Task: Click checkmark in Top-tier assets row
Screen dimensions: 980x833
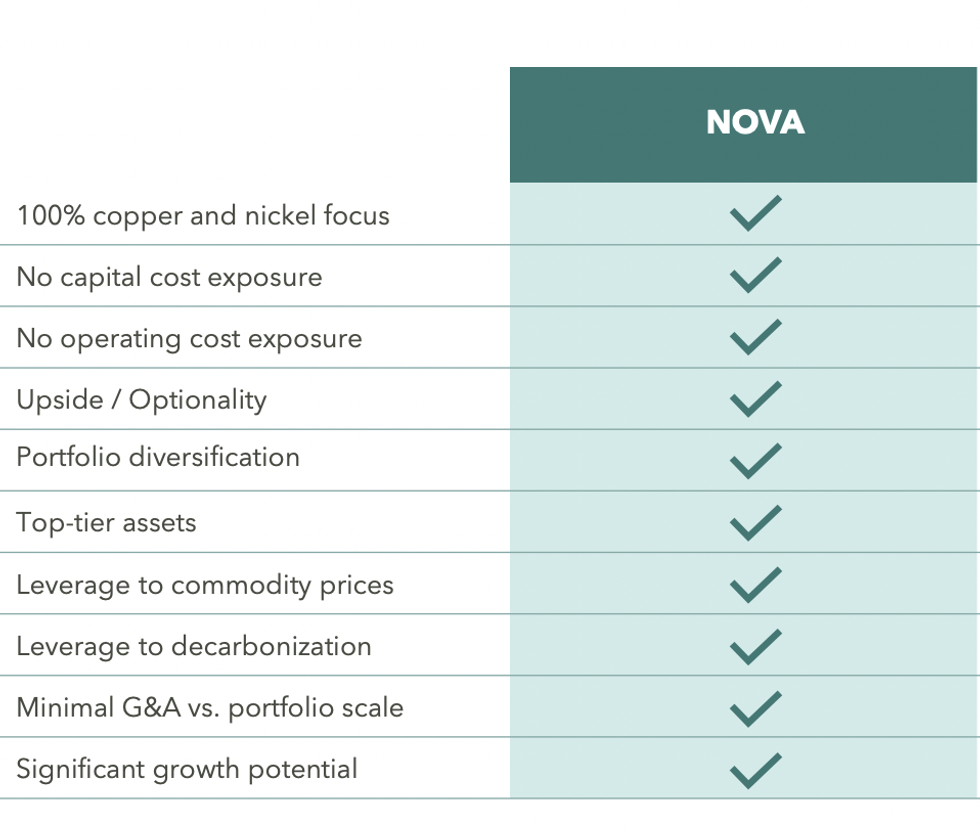Action: [755, 522]
